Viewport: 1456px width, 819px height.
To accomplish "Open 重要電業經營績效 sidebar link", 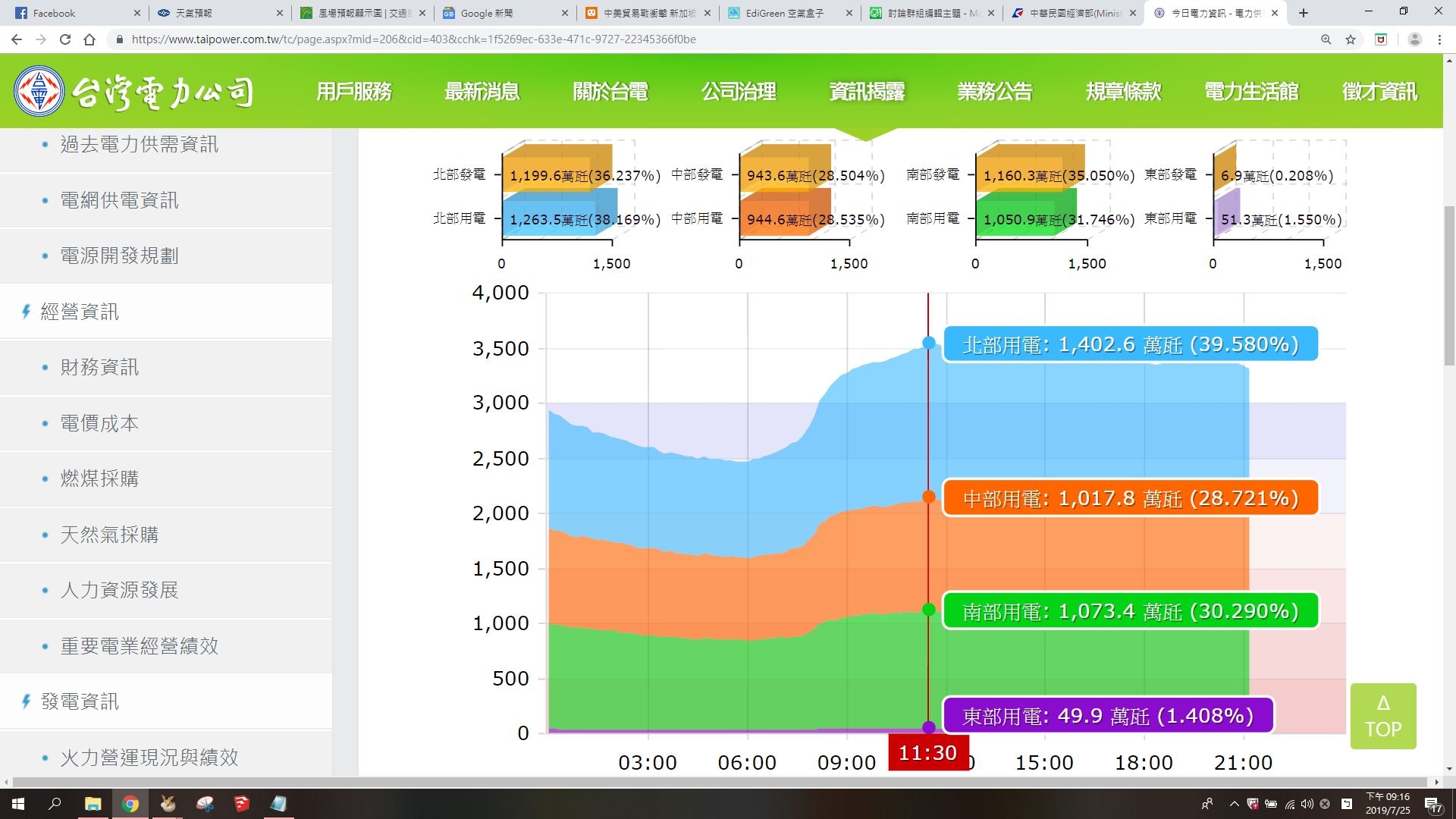I will pos(140,646).
